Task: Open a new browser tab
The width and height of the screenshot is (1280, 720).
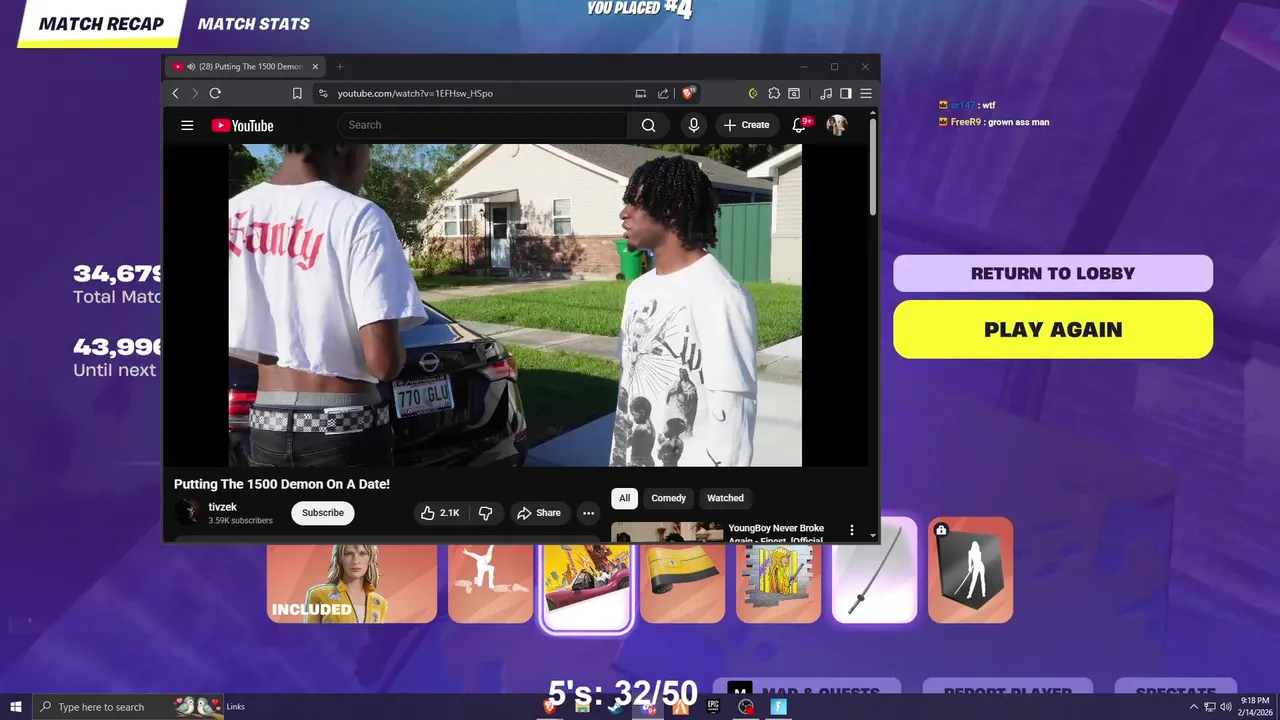Action: click(340, 67)
